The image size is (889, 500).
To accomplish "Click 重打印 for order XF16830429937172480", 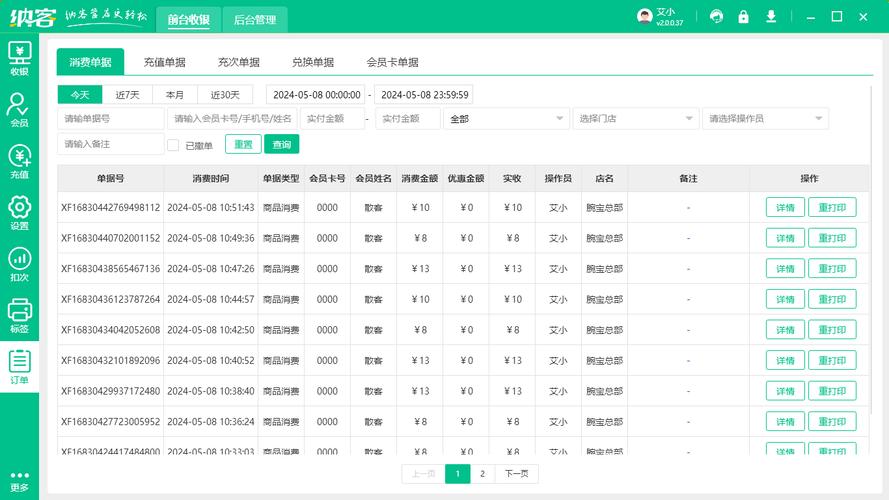I will [x=832, y=391].
